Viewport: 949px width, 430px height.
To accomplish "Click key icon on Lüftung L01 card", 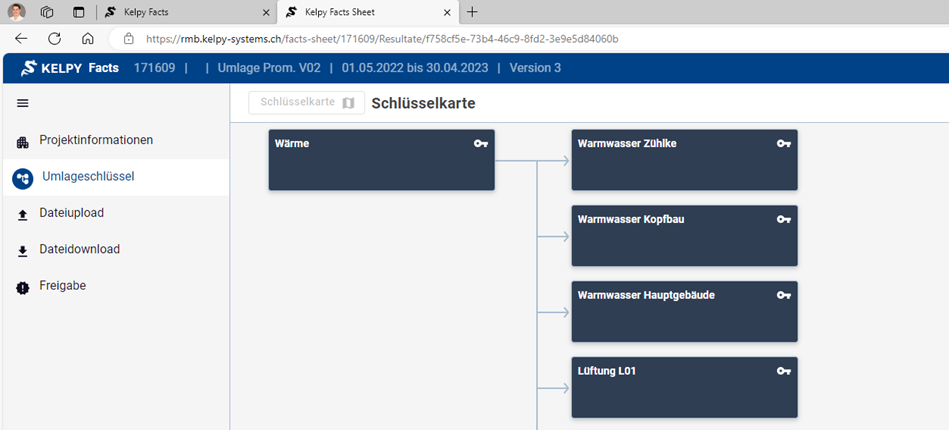I will coord(784,371).
